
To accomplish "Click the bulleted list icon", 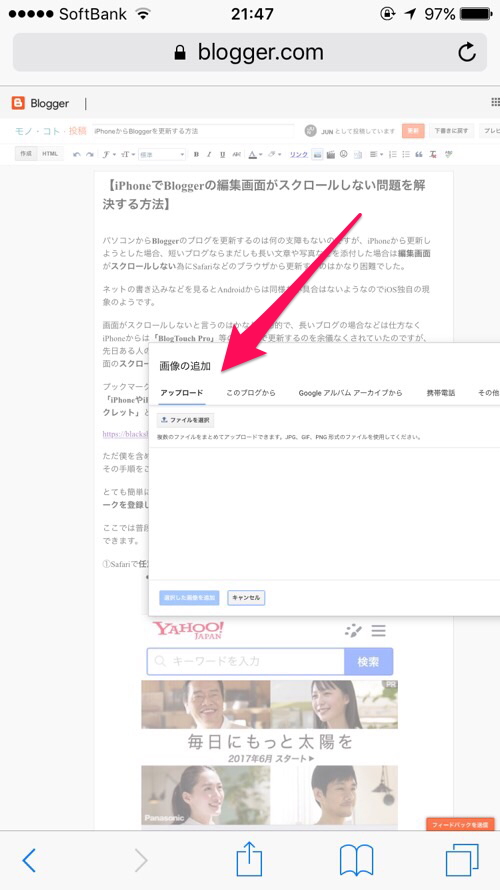I will tap(406, 154).
